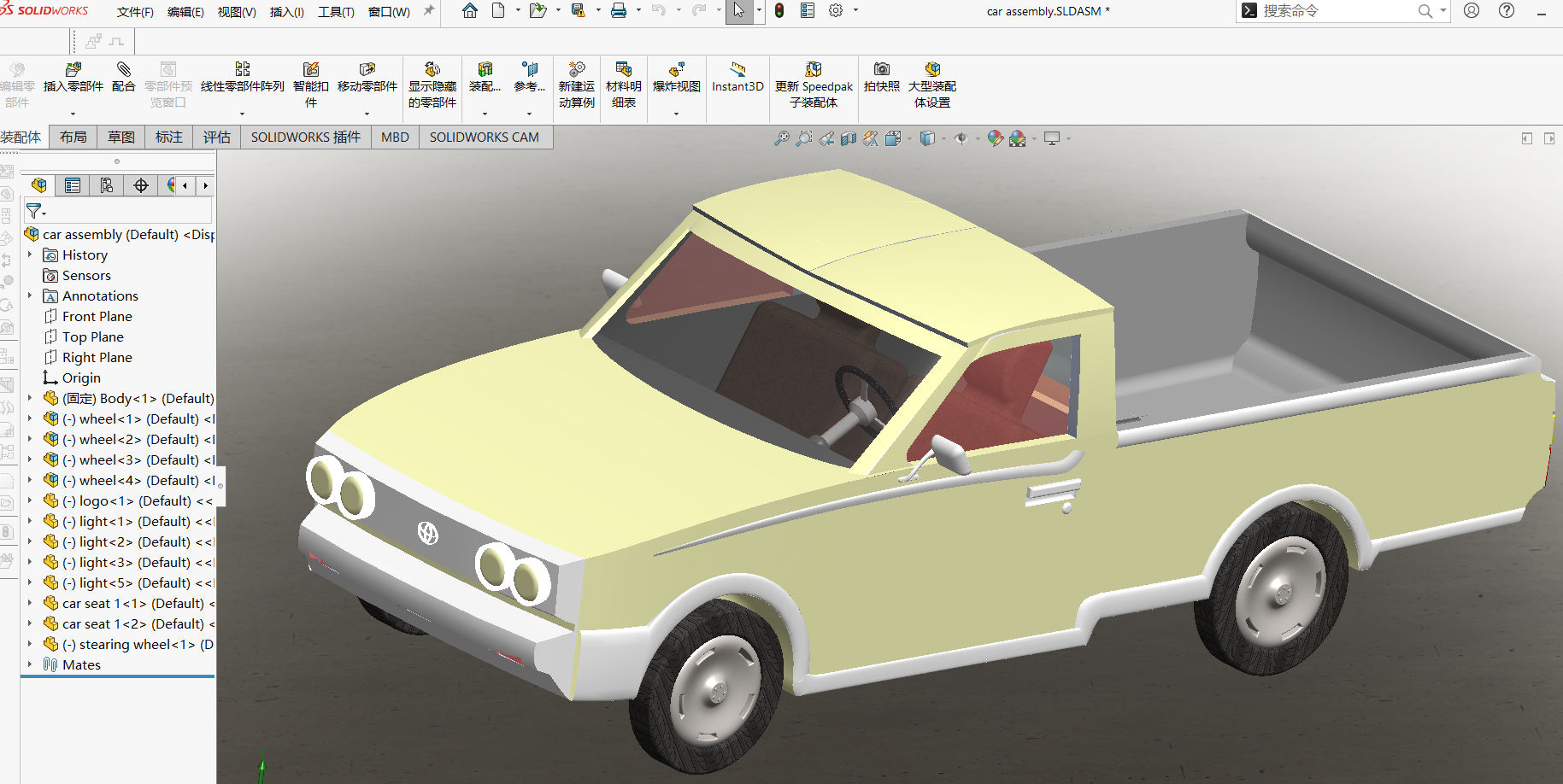Click 插入零部件 (Insert Components) tool
The image size is (1563, 784).
[x=73, y=78]
